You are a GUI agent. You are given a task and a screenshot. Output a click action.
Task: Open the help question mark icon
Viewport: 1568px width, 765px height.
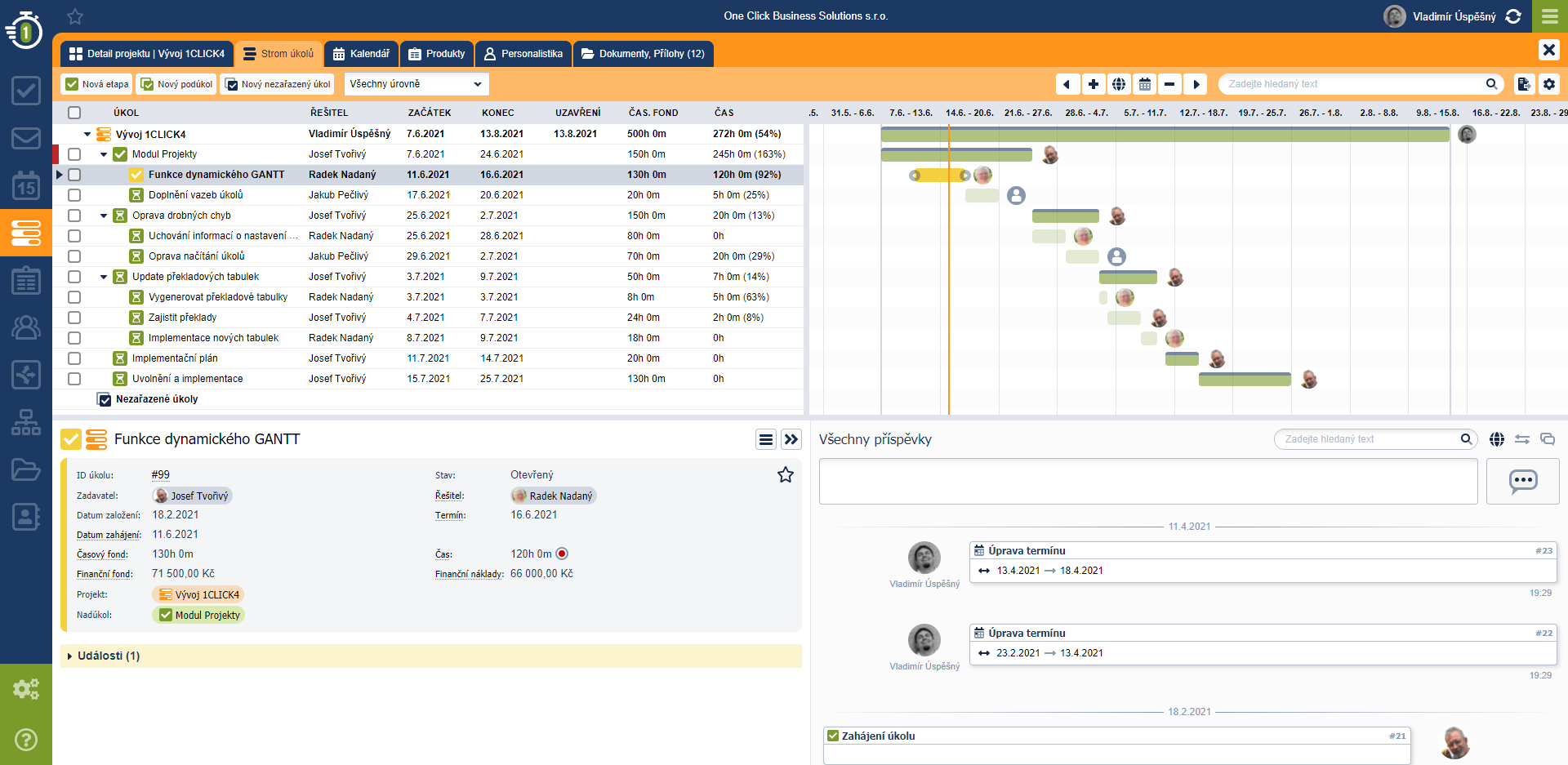pos(26,740)
